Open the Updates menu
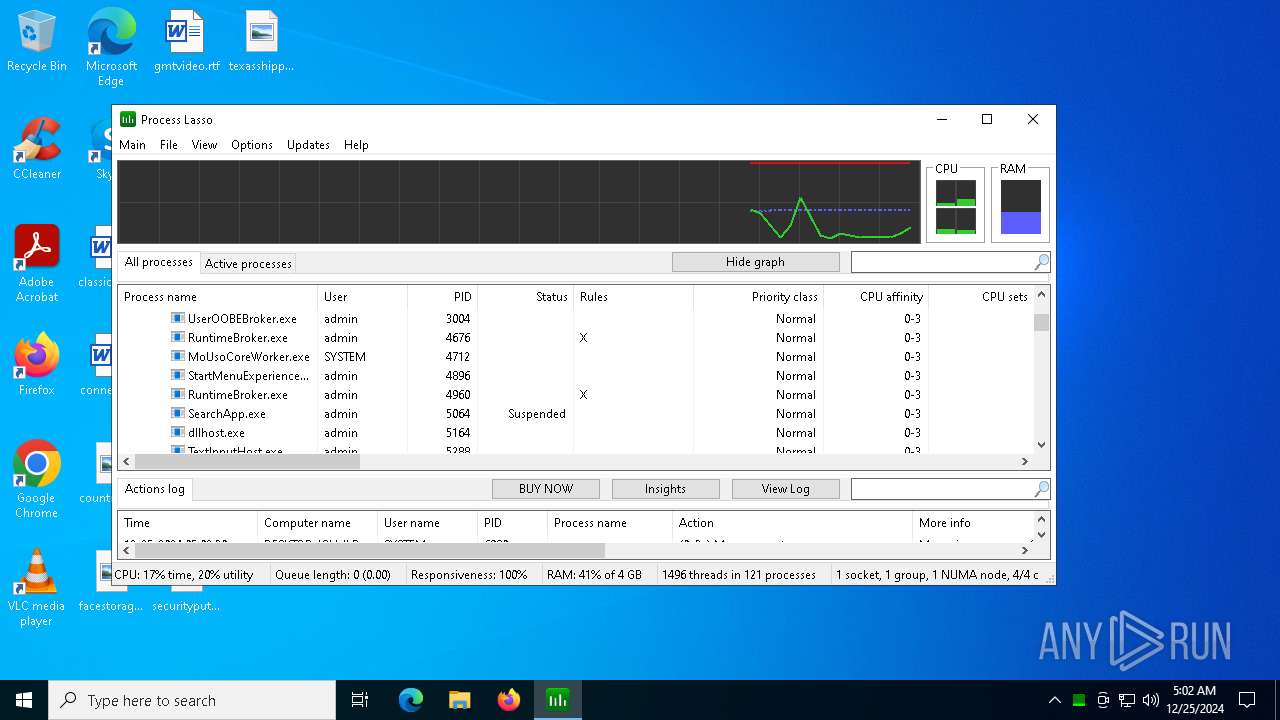Image resolution: width=1280 pixels, height=720 pixels. pyautogui.click(x=308, y=145)
